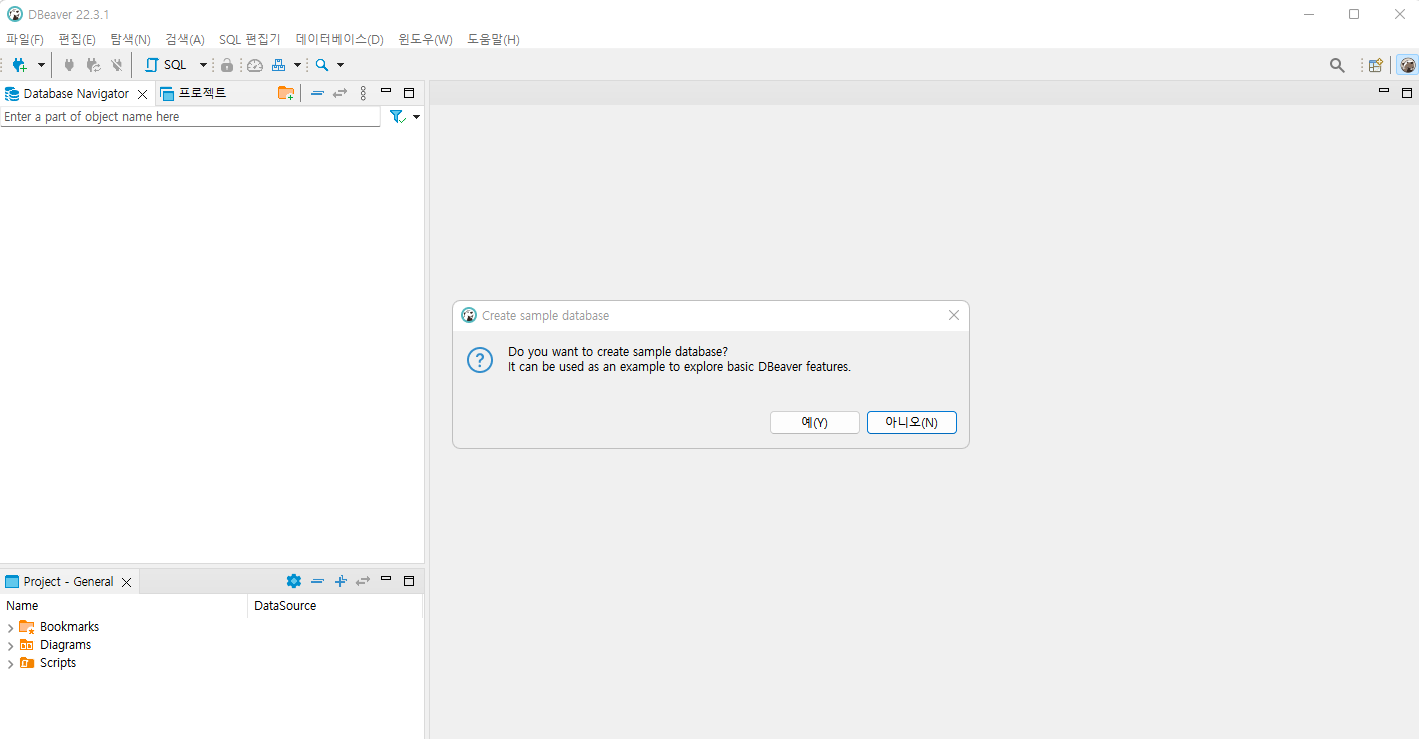This screenshot has height=739, width=1419.
Task: Open project settings gear icon
Action: [293, 581]
